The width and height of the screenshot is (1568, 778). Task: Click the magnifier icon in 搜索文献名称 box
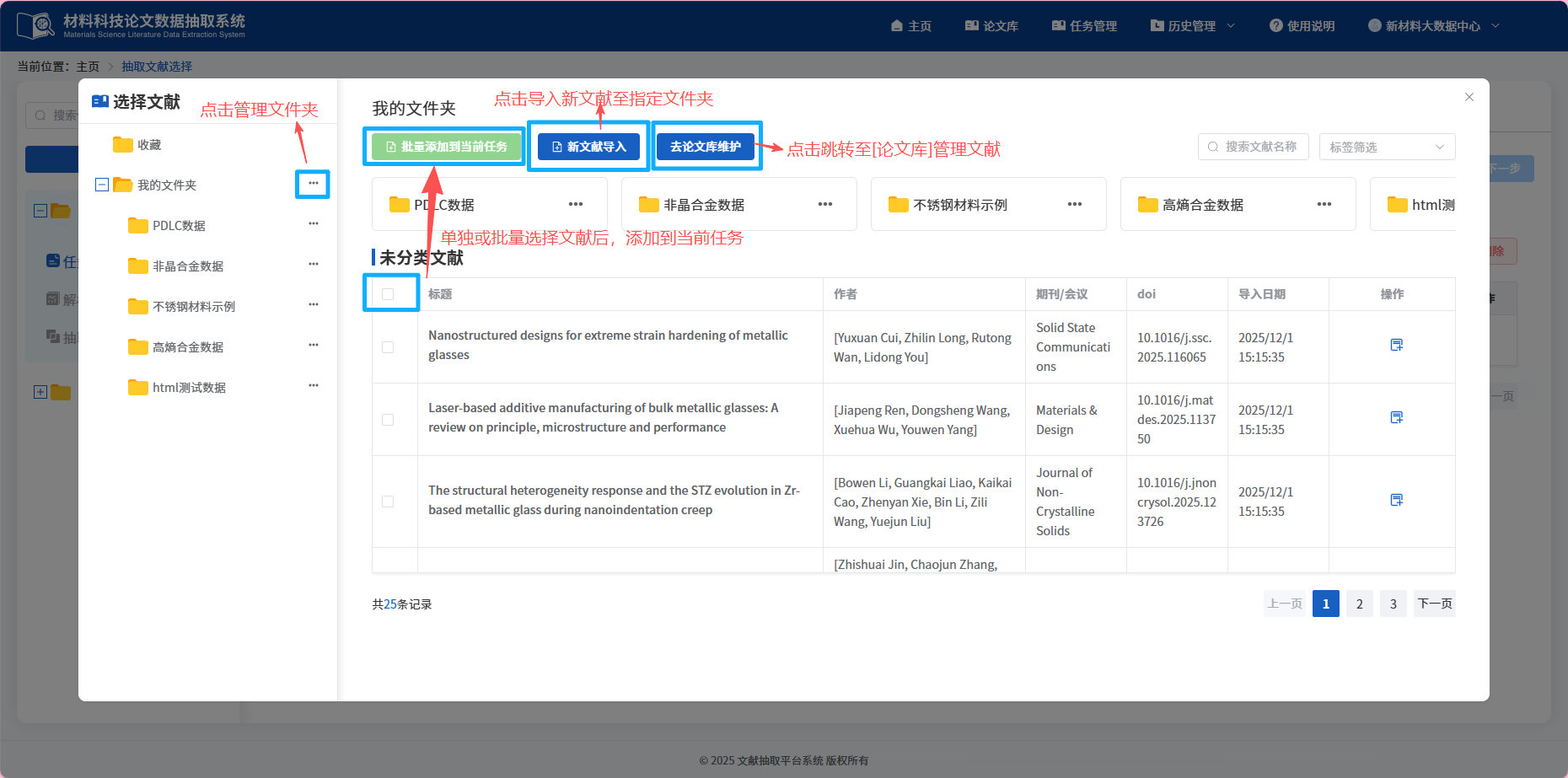[1213, 146]
